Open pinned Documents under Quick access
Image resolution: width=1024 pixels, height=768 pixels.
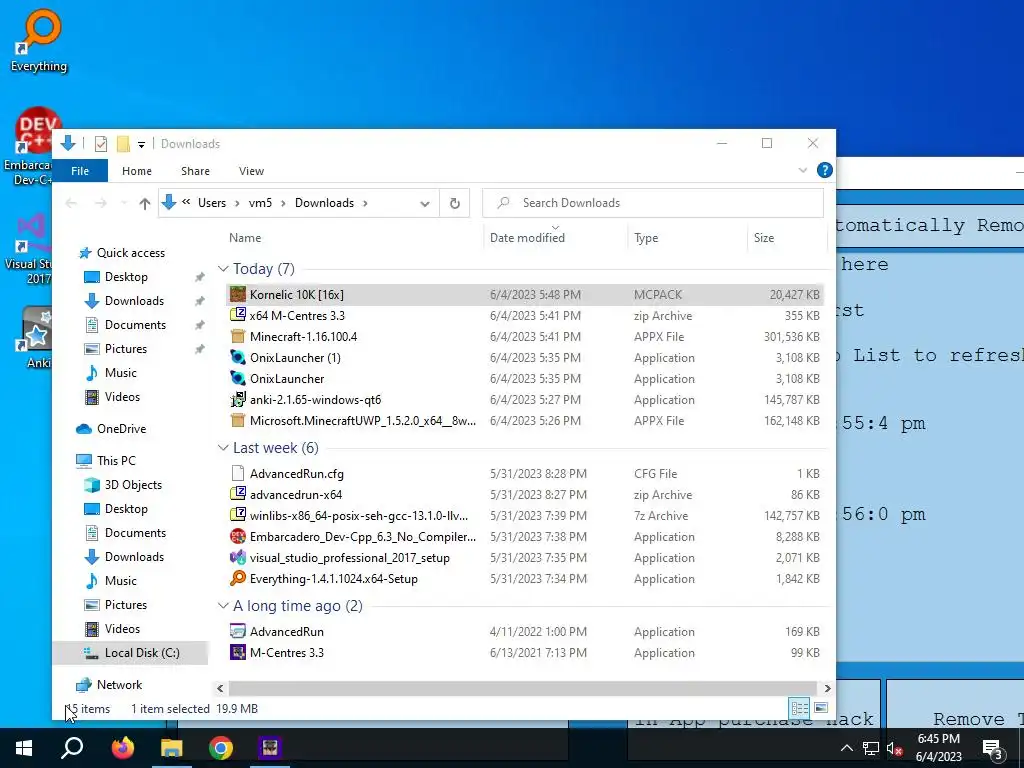coord(135,325)
